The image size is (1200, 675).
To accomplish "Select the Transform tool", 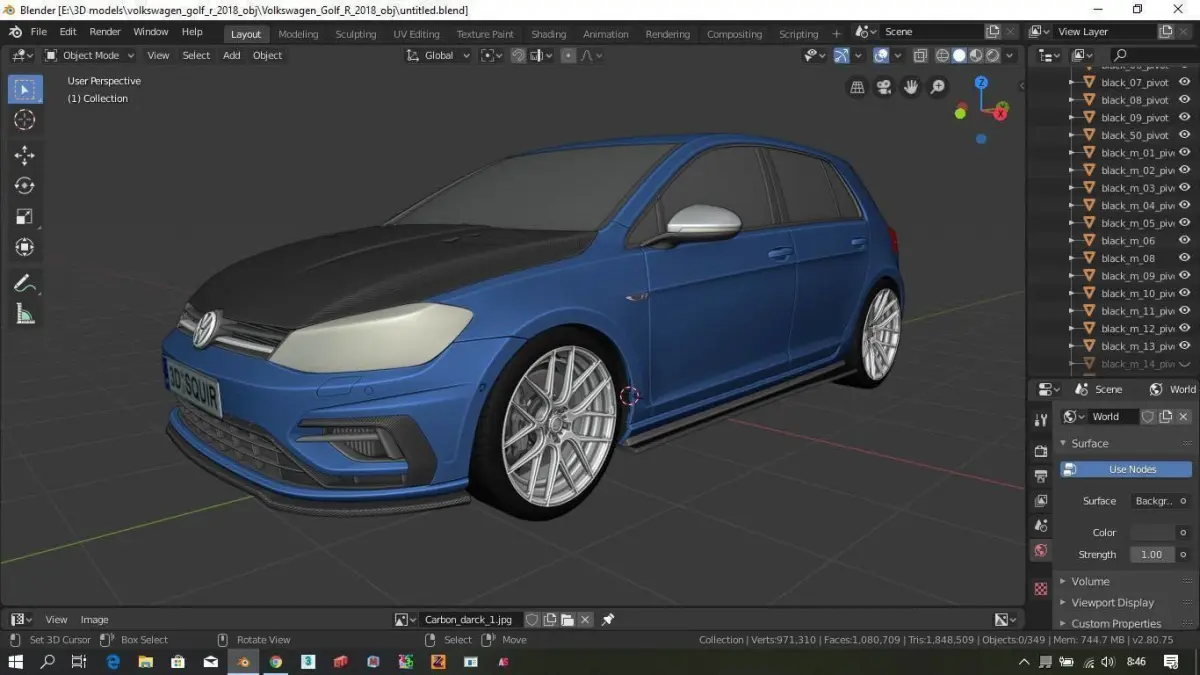I will click(x=25, y=247).
